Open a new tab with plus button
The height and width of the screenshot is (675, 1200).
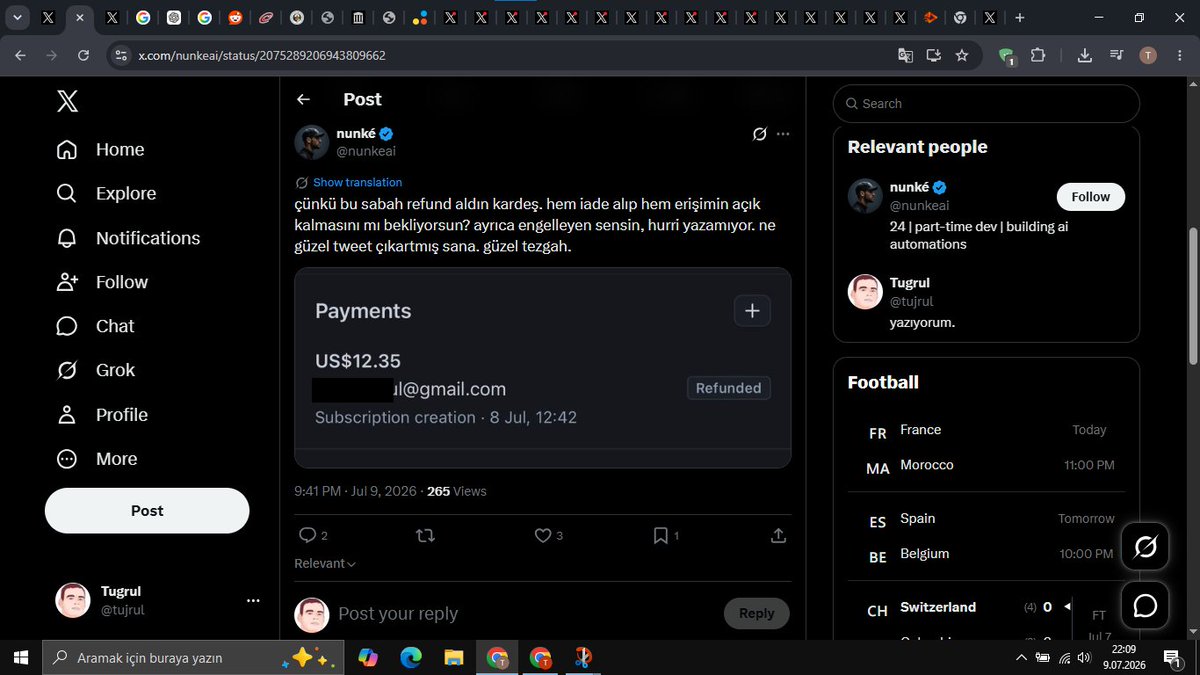pyautogui.click(x=1019, y=18)
